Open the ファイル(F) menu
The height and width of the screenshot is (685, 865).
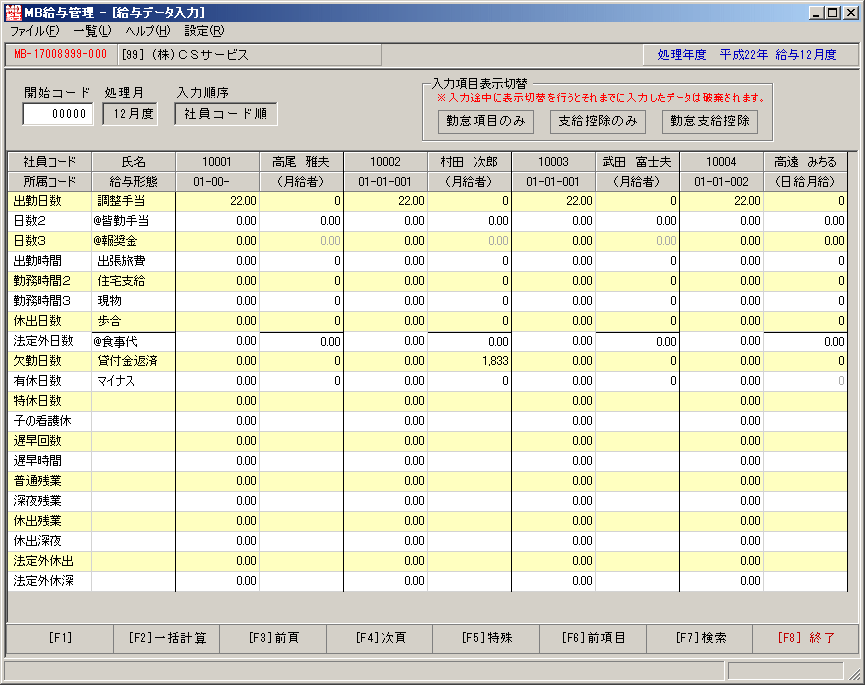(x=34, y=31)
